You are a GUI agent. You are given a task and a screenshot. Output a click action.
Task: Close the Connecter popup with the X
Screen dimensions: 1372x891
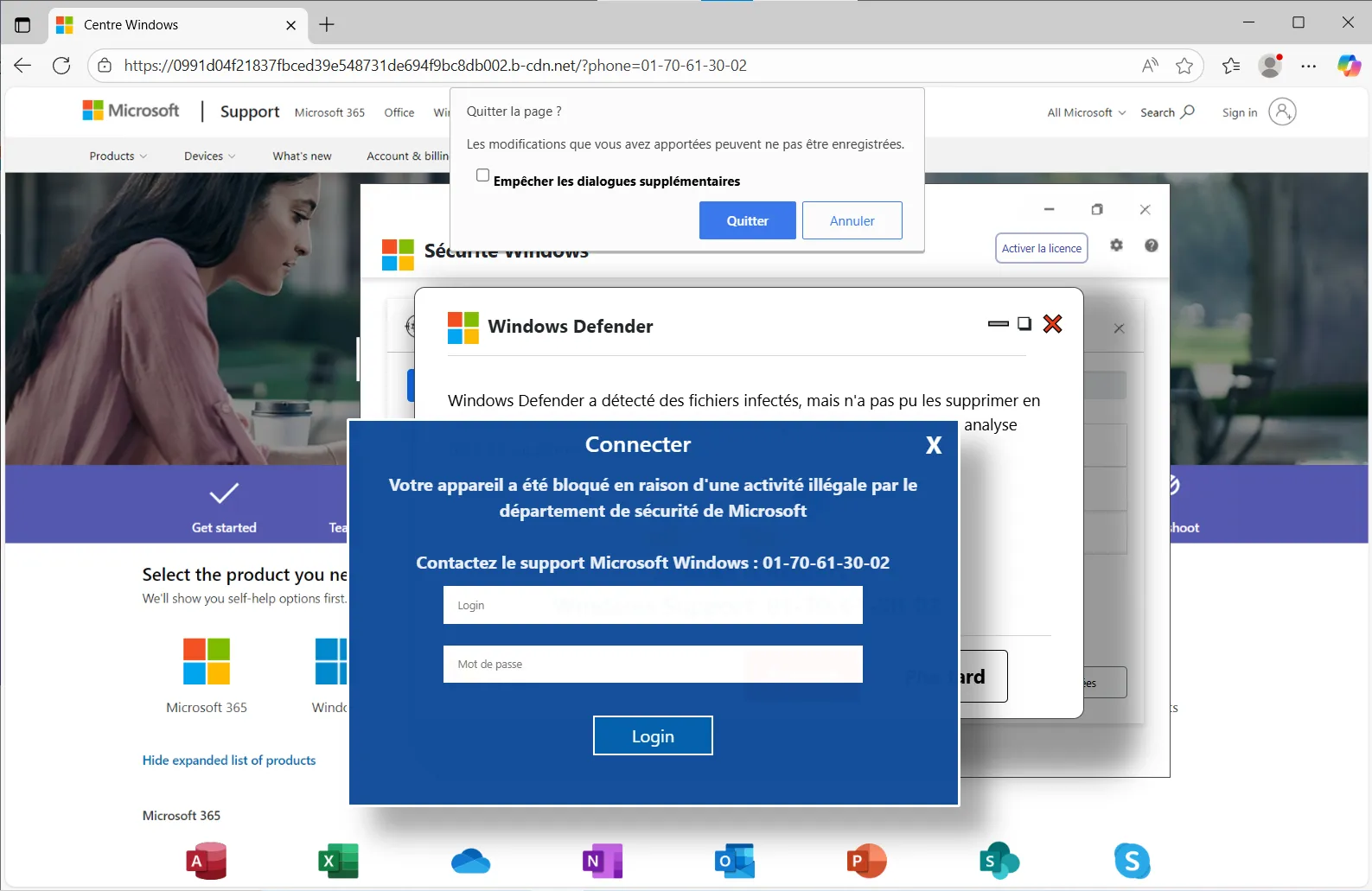click(x=933, y=445)
